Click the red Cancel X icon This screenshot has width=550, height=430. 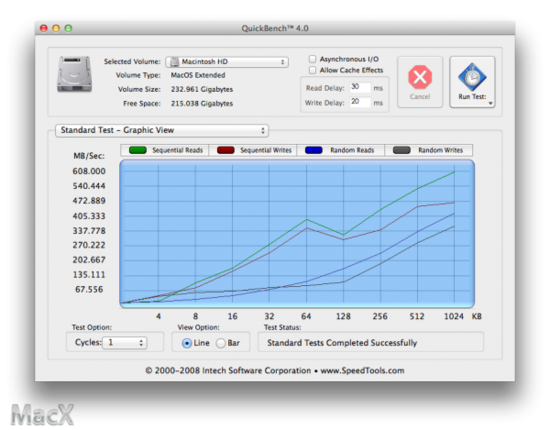pos(420,77)
